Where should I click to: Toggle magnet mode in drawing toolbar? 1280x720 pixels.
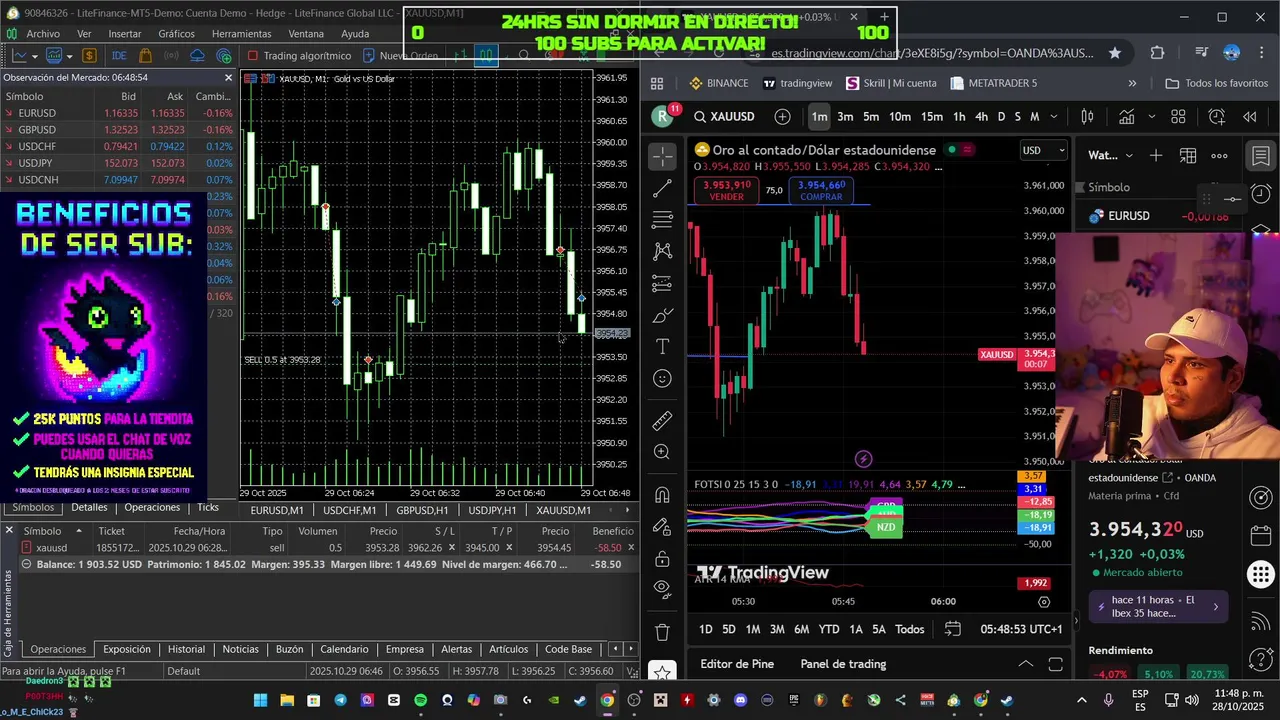point(662,495)
